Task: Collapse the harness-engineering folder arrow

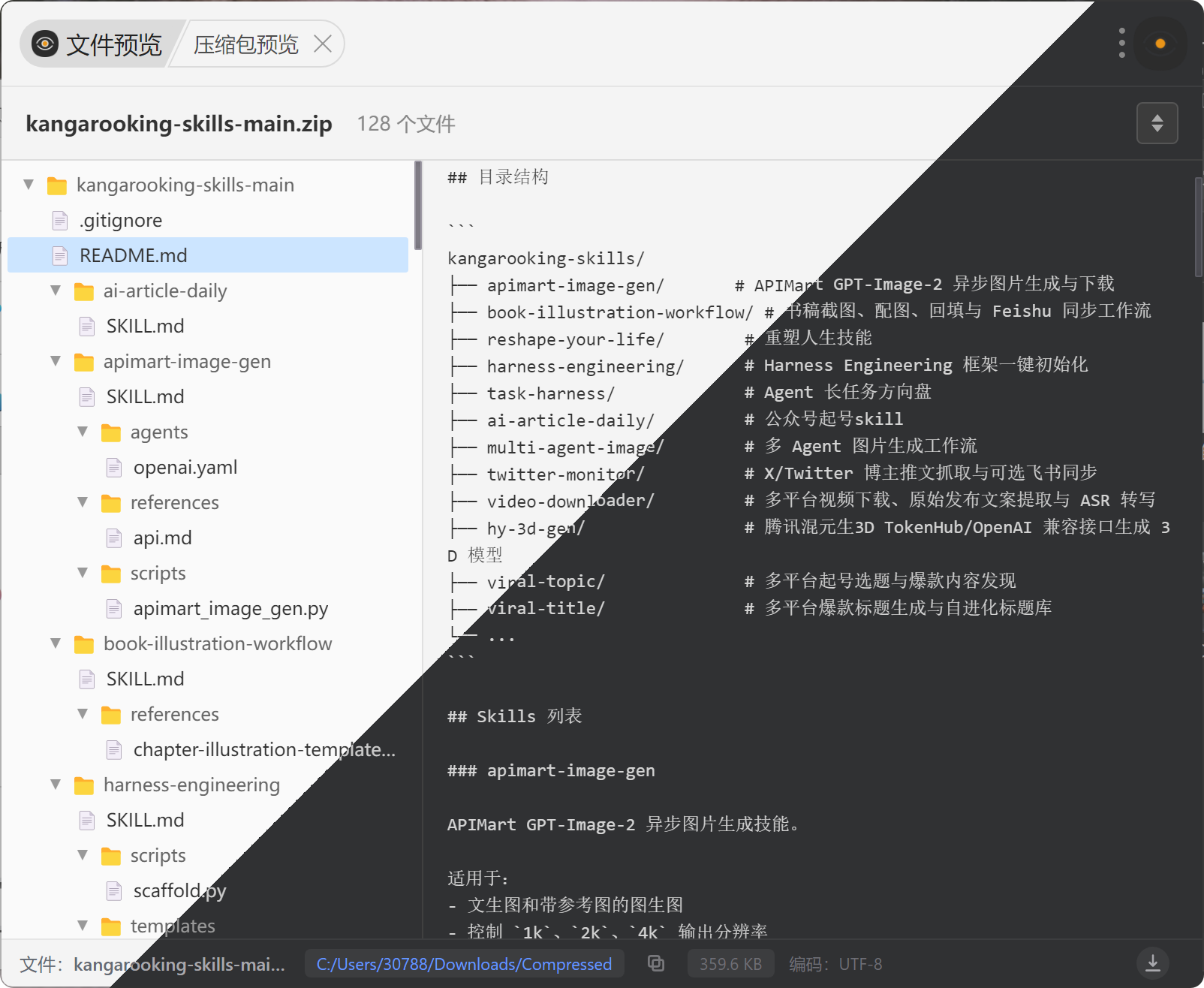Action: [56, 784]
